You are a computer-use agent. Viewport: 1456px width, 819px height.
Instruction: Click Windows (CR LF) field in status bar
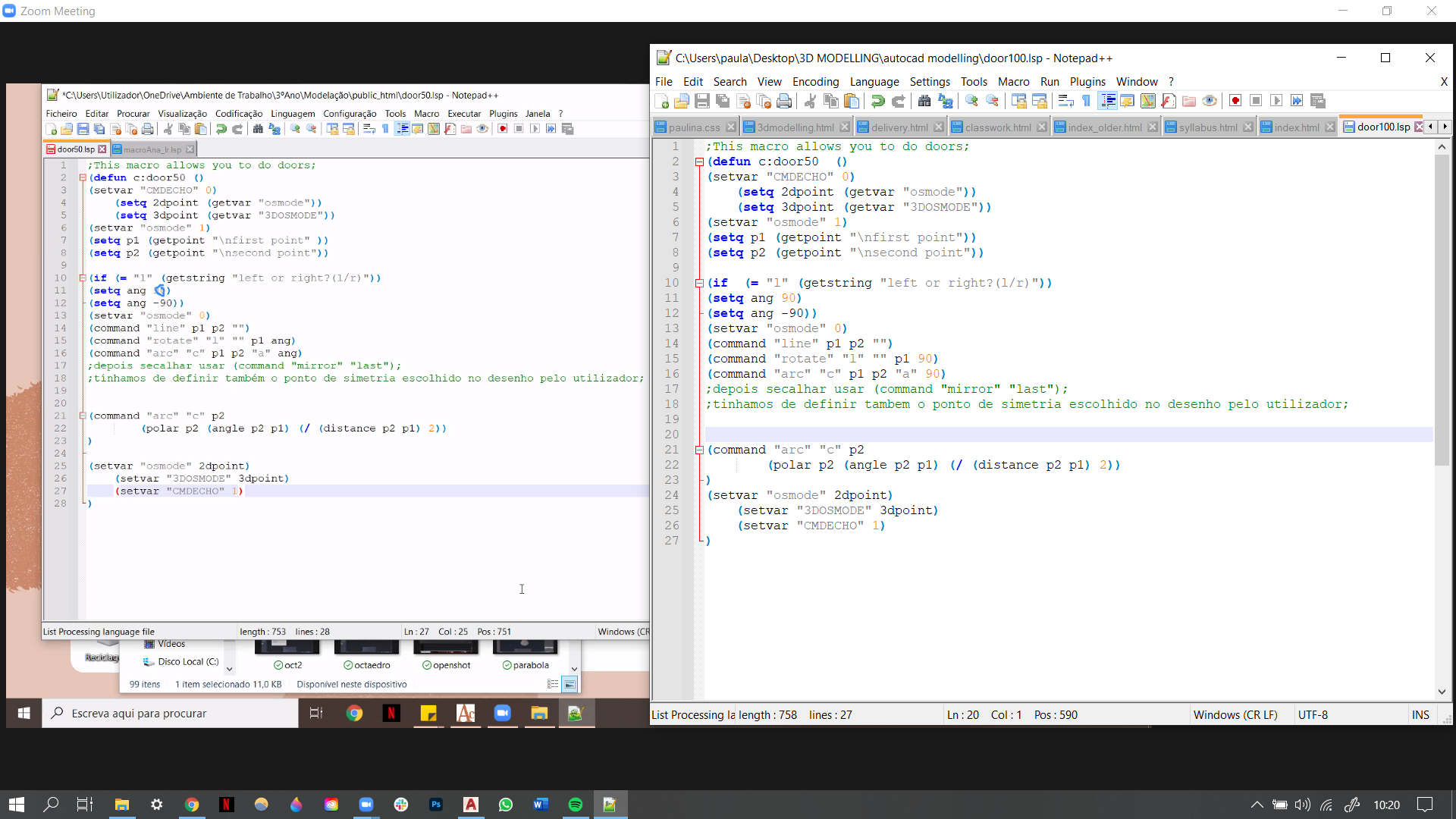(x=1235, y=715)
